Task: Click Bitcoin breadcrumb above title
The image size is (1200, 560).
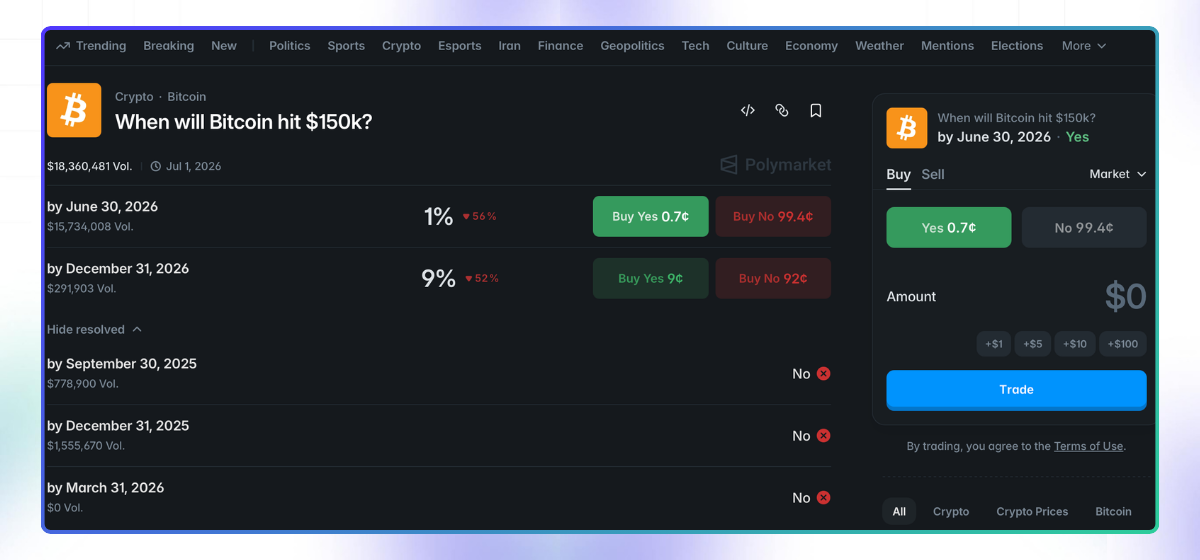Action: point(187,97)
